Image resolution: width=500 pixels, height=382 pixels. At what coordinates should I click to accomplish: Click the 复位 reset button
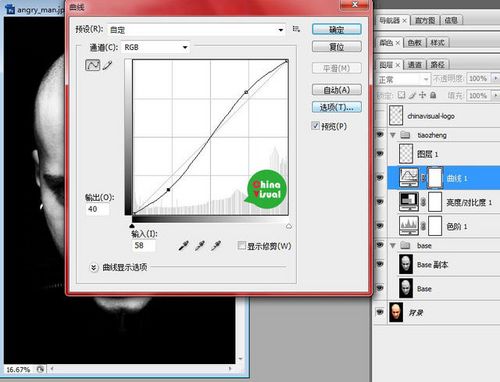click(x=337, y=47)
